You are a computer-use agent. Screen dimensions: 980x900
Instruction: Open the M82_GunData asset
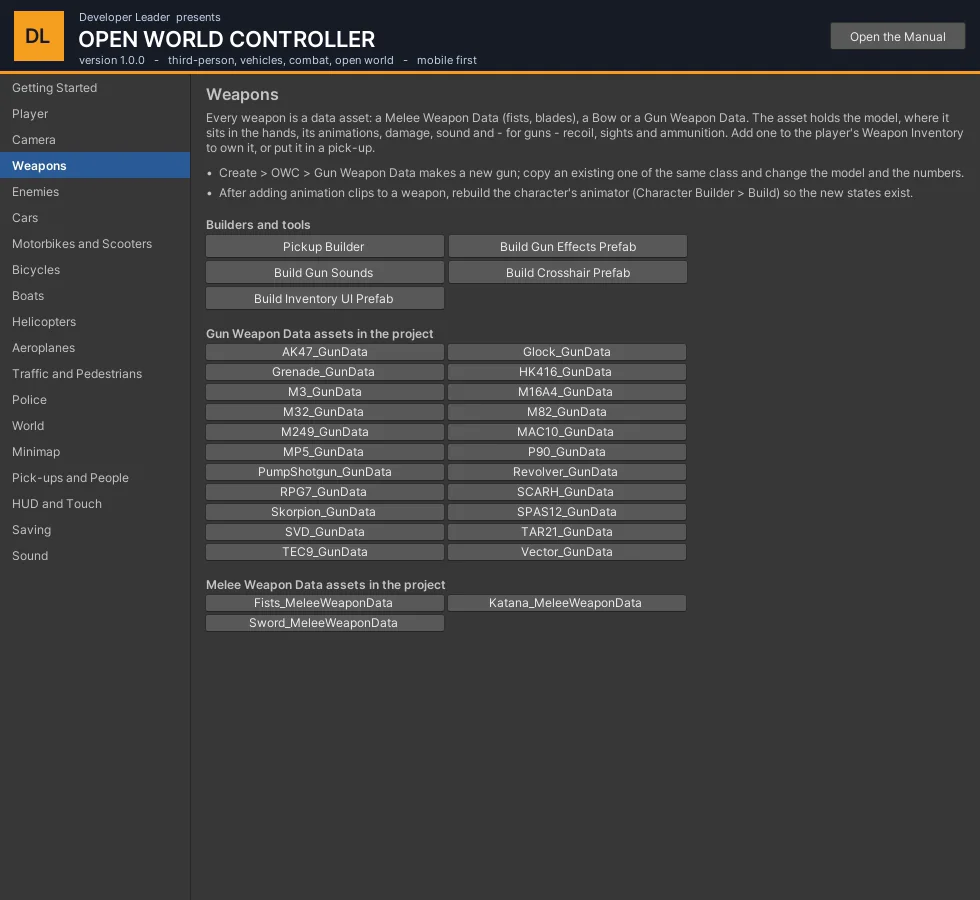click(567, 412)
